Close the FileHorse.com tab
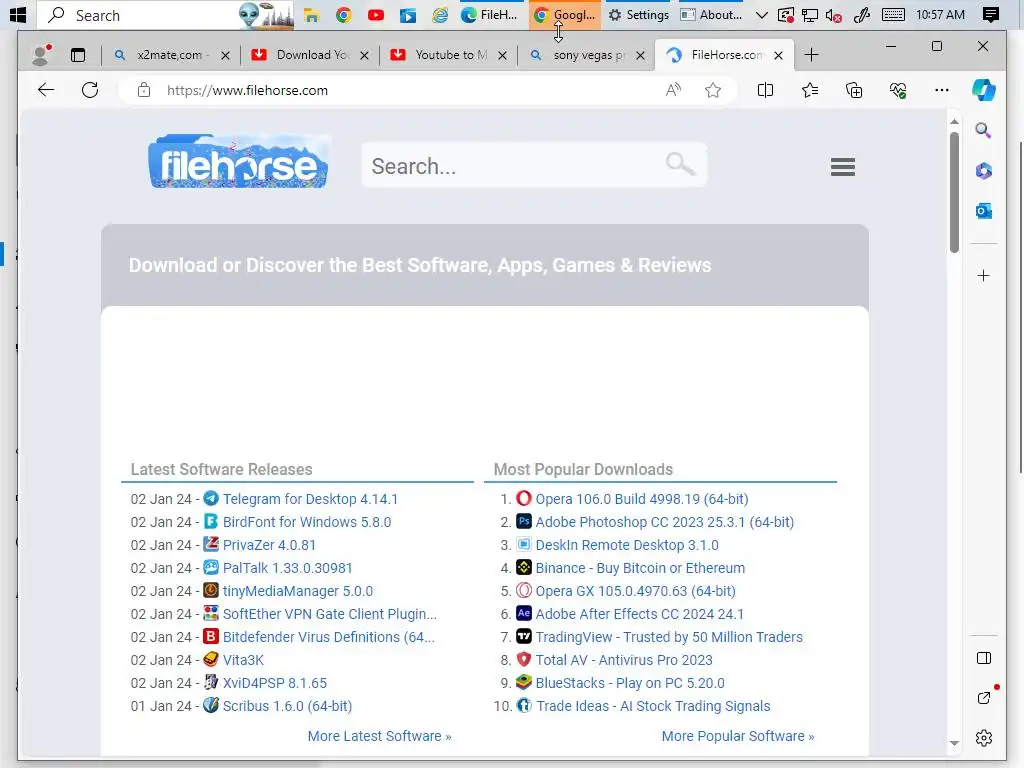Screen dimensions: 1024x768 click(x=778, y=56)
